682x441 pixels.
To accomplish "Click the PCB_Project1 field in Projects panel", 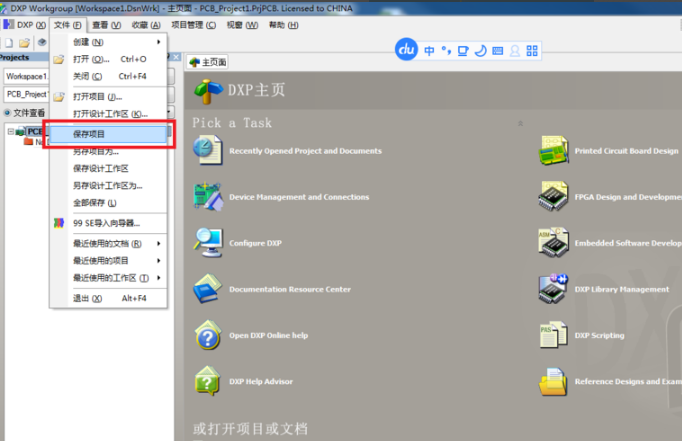I will point(26,94).
